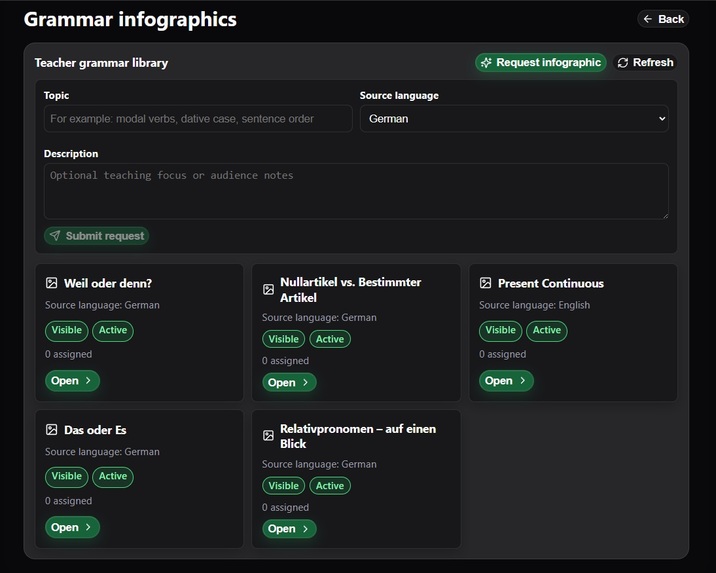Toggle Active badge on Relativpronomen card
The height and width of the screenshot is (573, 716).
click(x=330, y=486)
